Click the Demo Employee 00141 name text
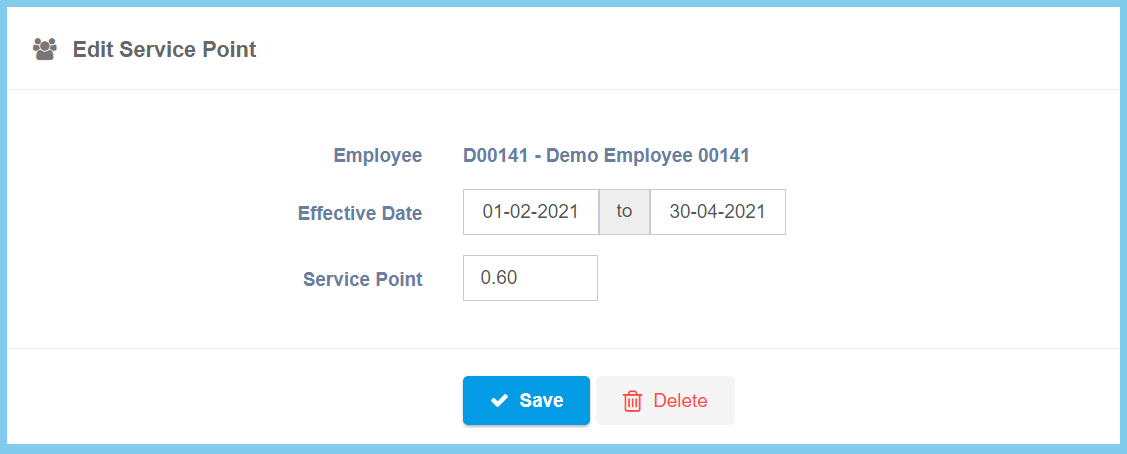 click(648, 156)
